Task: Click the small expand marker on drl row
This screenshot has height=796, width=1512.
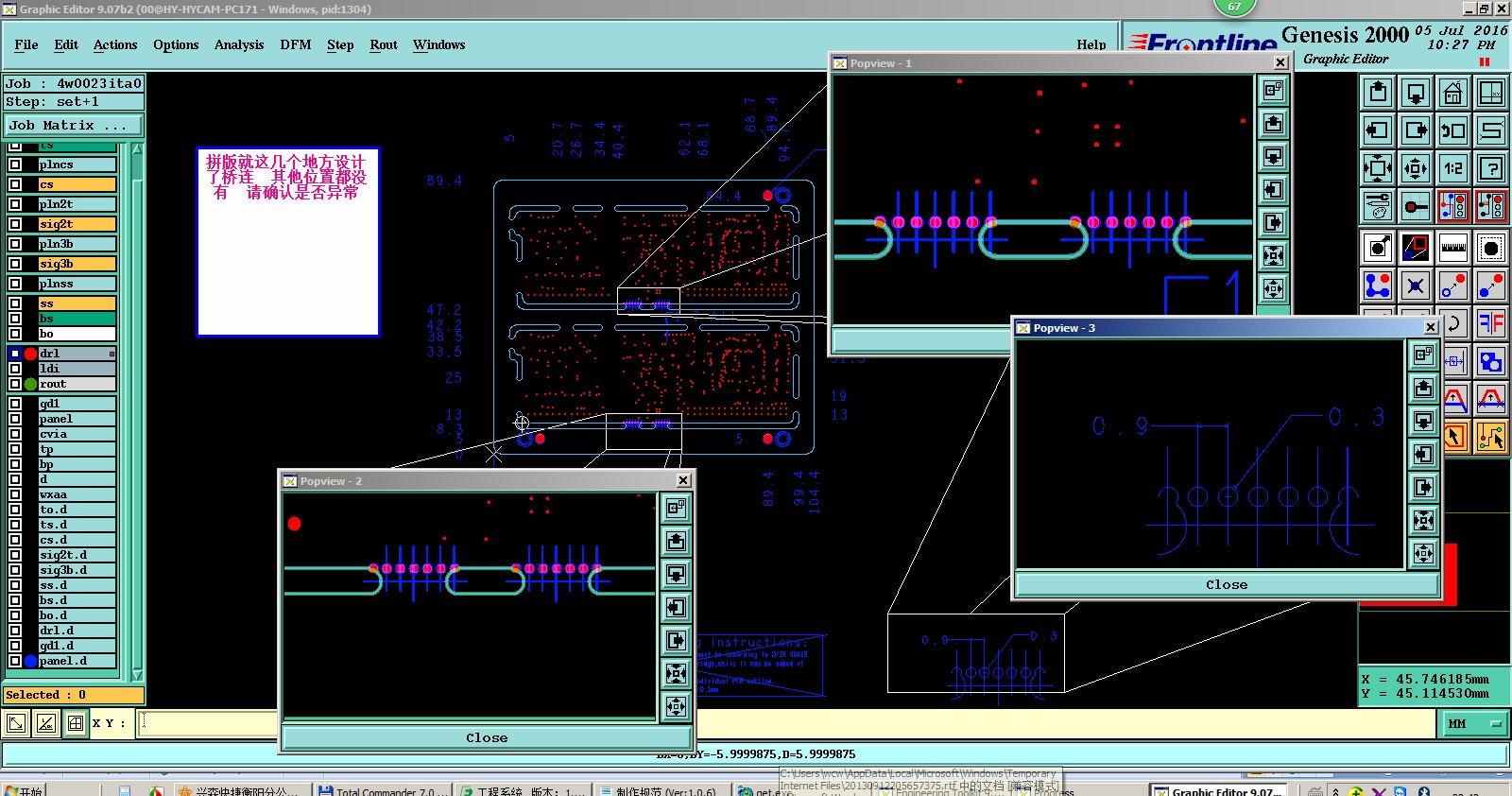Action: click(112, 354)
